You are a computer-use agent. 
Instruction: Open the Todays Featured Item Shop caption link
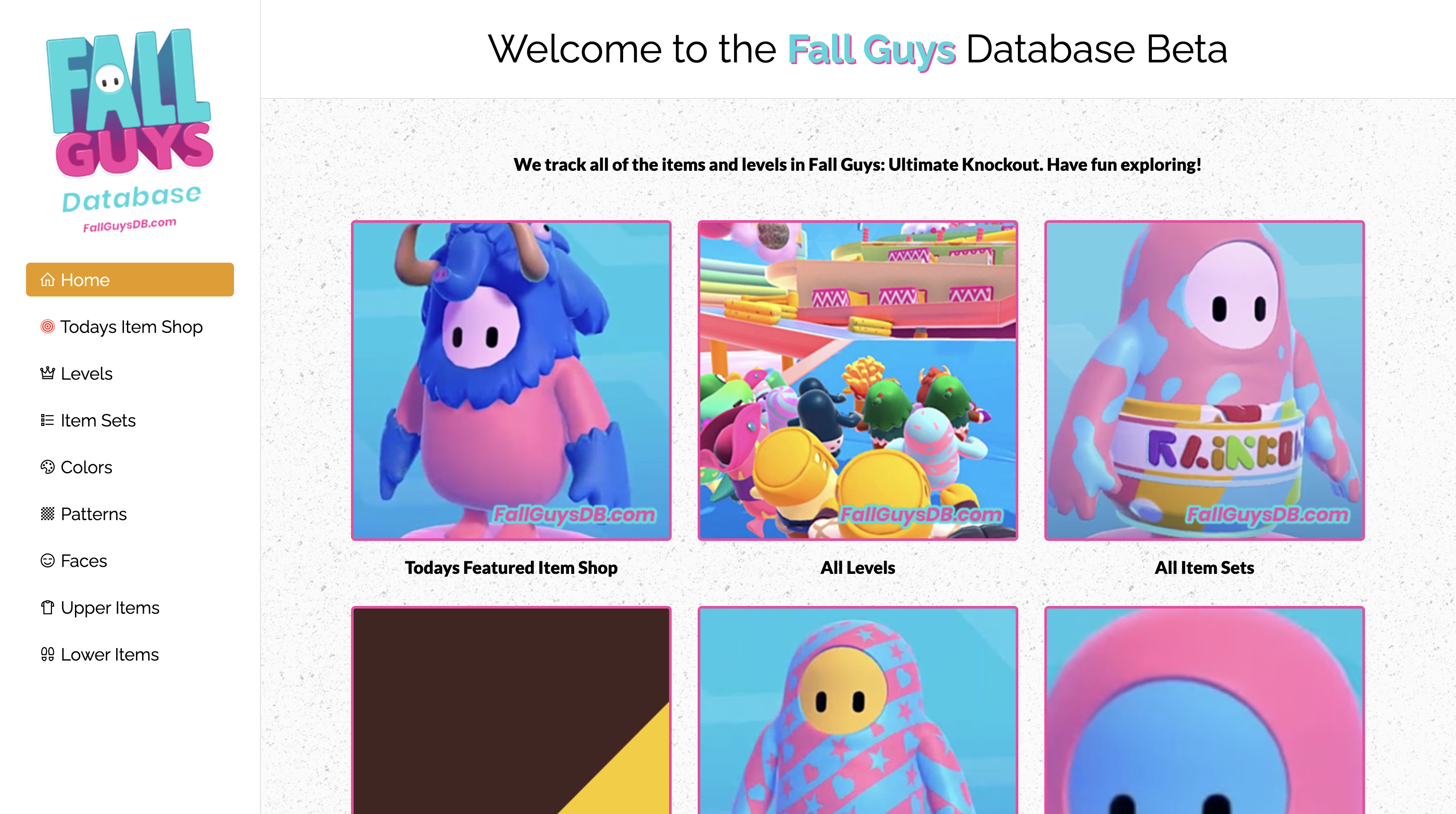coord(511,567)
